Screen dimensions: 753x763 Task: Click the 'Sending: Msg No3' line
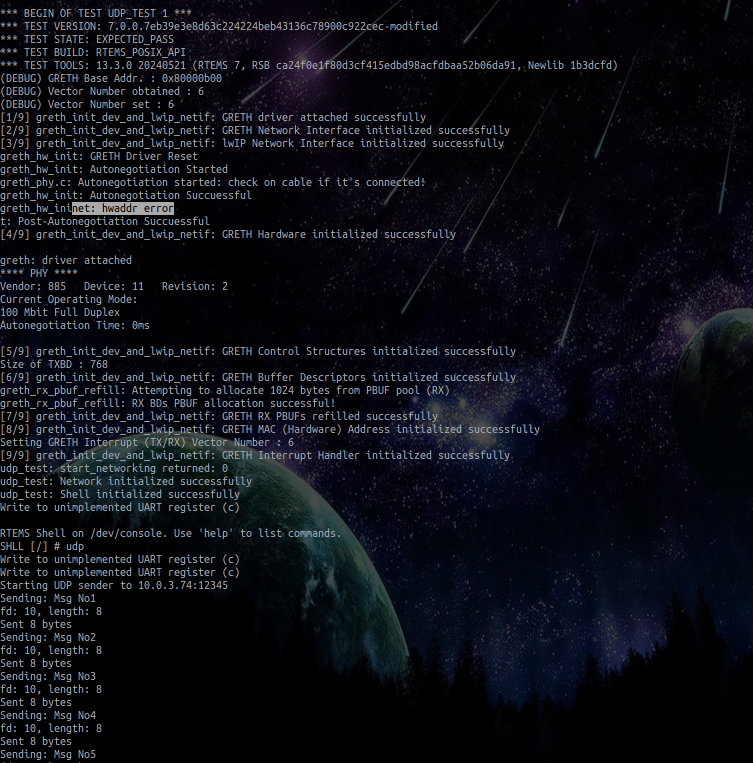pos(48,676)
